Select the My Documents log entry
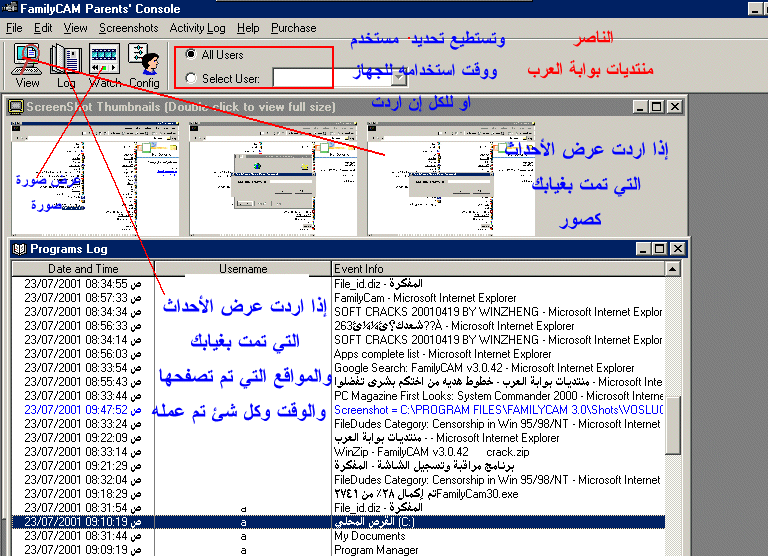 [338, 536]
